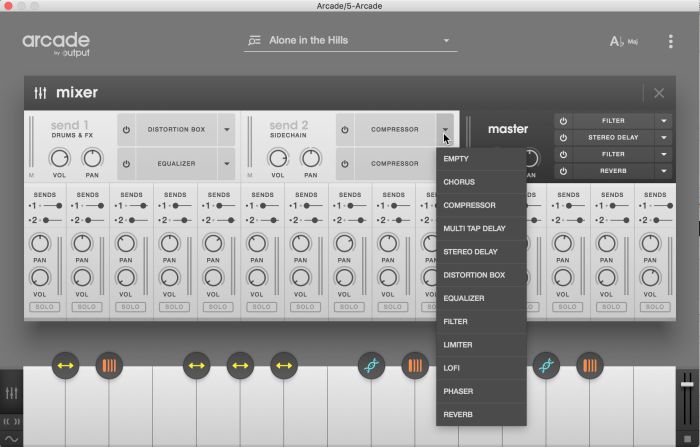The width and height of the screenshot is (700, 447).
Task: Click the rightmost orange bars key modifier icon
Action: point(590,366)
